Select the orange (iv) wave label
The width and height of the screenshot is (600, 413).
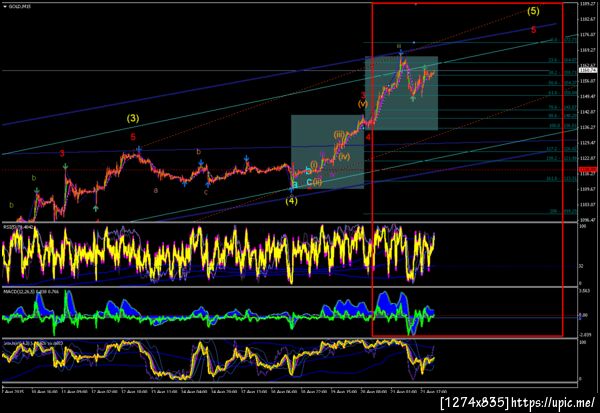pos(344,156)
